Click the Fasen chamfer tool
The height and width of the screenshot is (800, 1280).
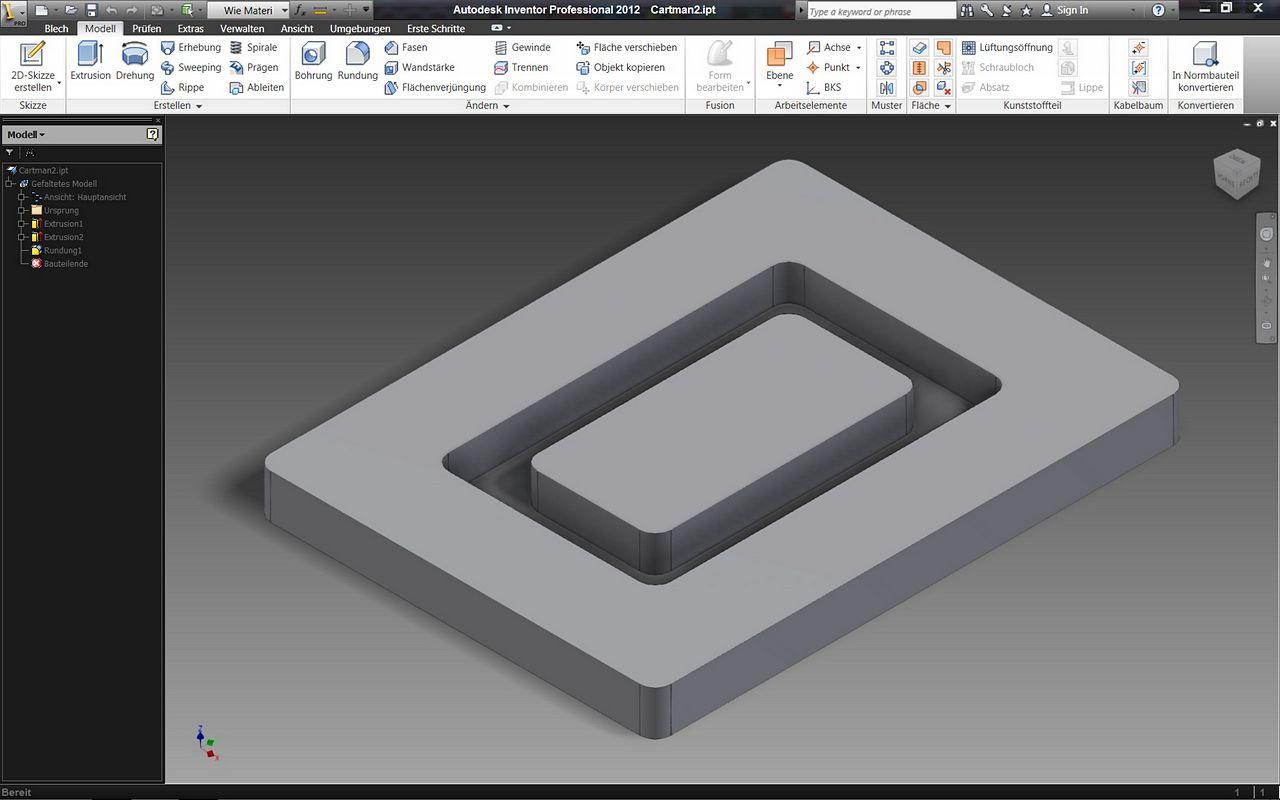(406, 47)
